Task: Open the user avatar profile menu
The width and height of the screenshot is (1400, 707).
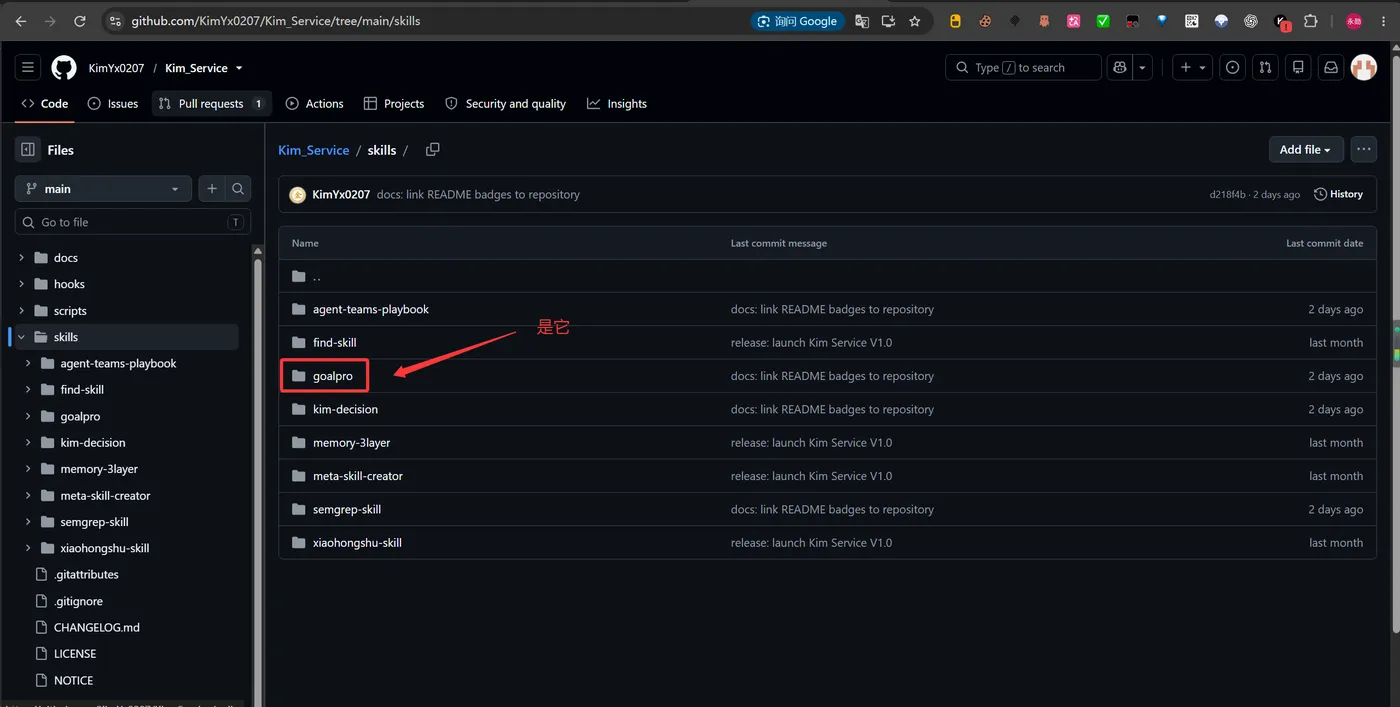Action: [x=1364, y=68]
